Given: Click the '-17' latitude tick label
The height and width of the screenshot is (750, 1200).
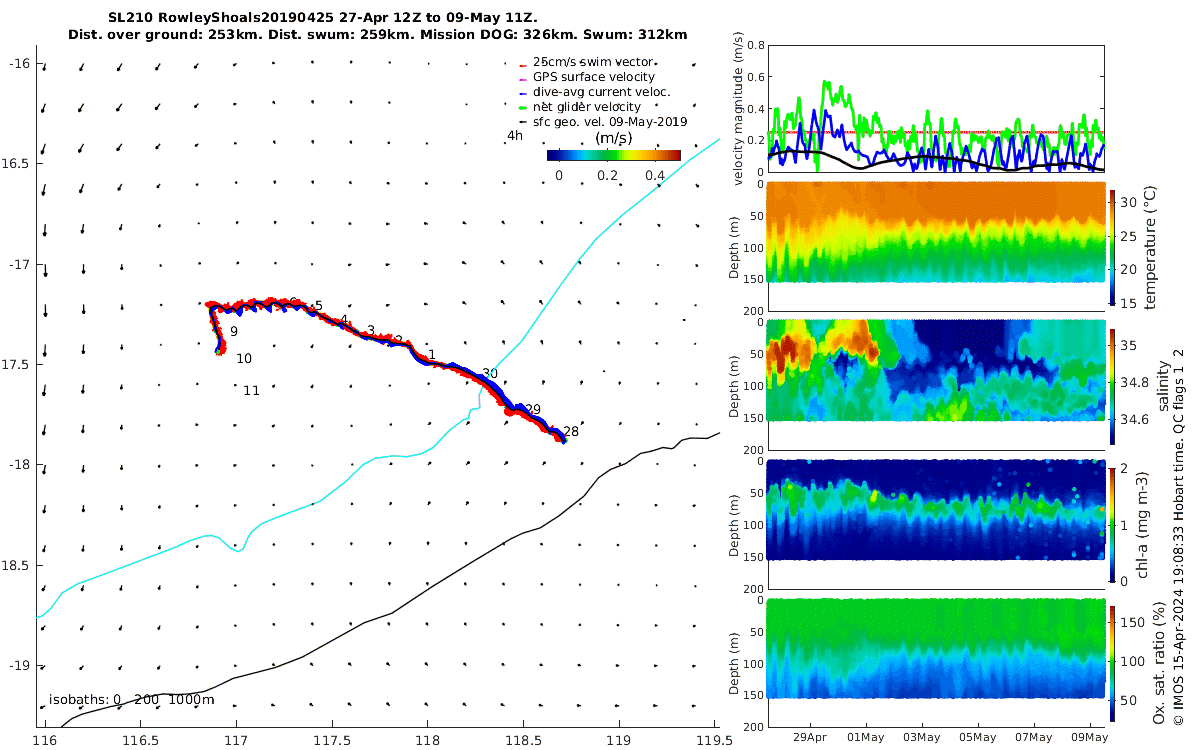Looking at the screenshot, I should (20, 265).
